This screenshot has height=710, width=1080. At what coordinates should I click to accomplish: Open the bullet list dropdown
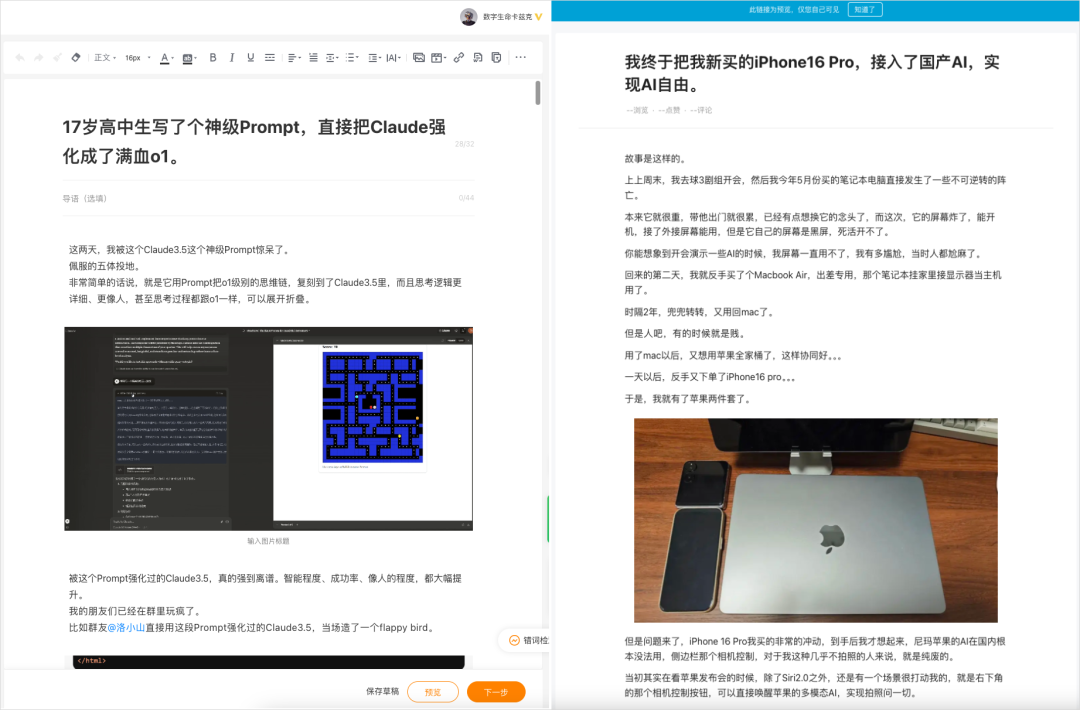point(352,58)
